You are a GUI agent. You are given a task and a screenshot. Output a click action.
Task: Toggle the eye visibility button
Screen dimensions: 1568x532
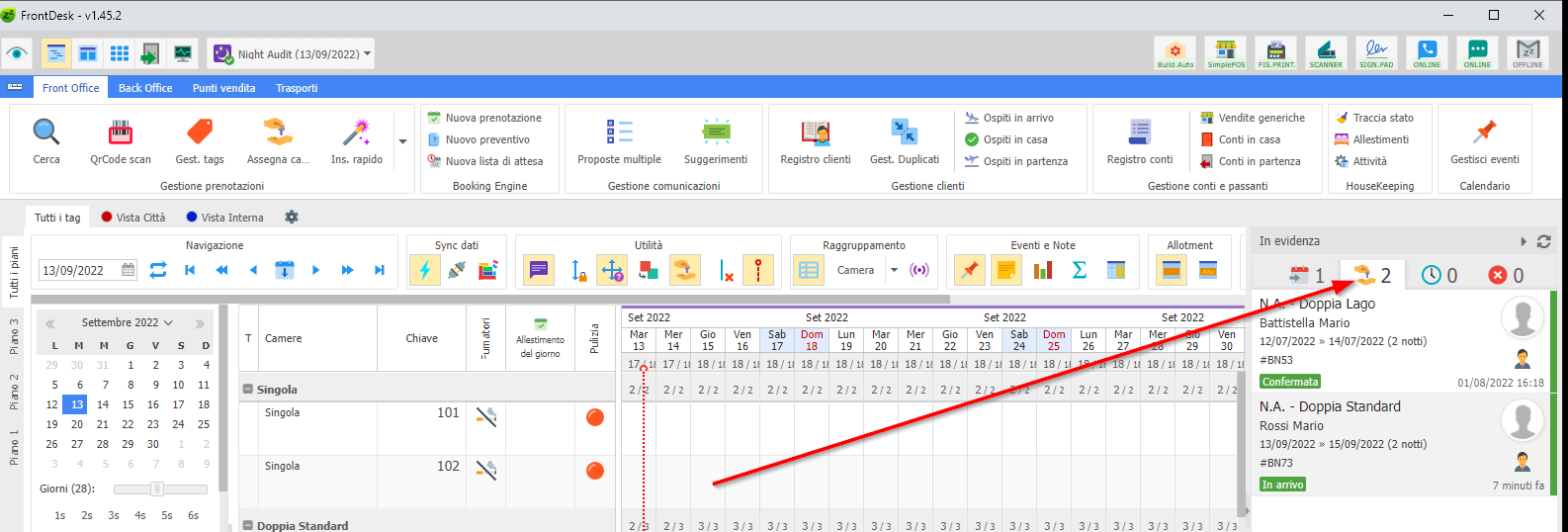pos(17,53)
